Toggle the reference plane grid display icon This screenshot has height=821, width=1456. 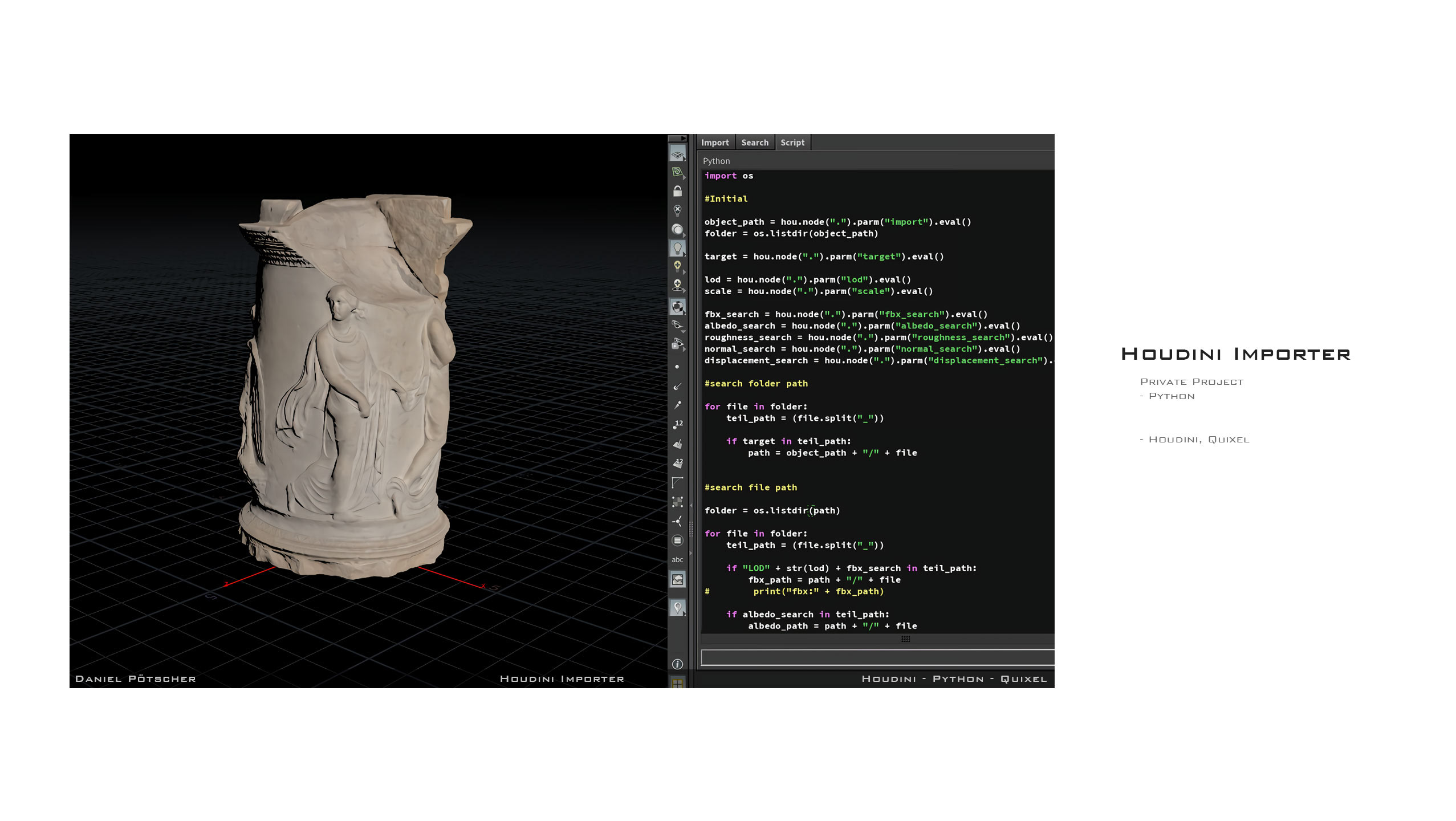(677, 154)
